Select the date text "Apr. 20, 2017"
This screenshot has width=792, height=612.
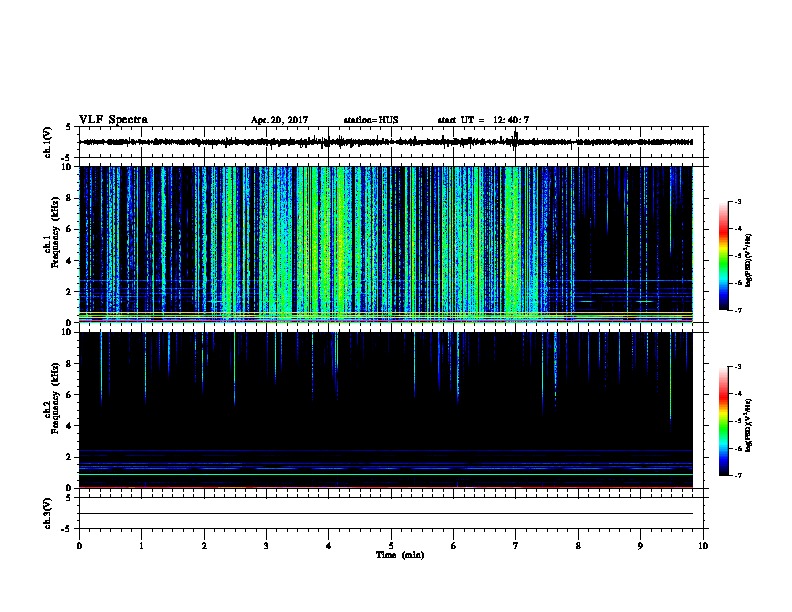coord(279,120)
